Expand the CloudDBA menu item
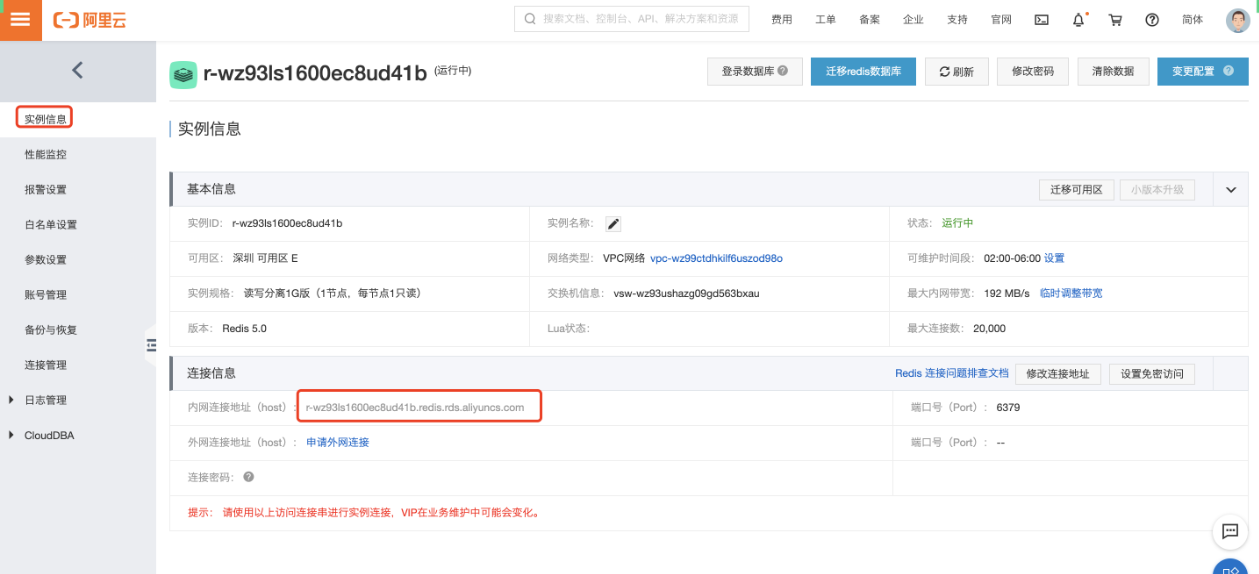This screenshot has height=574, width=1259. click(x=41, y=435)
